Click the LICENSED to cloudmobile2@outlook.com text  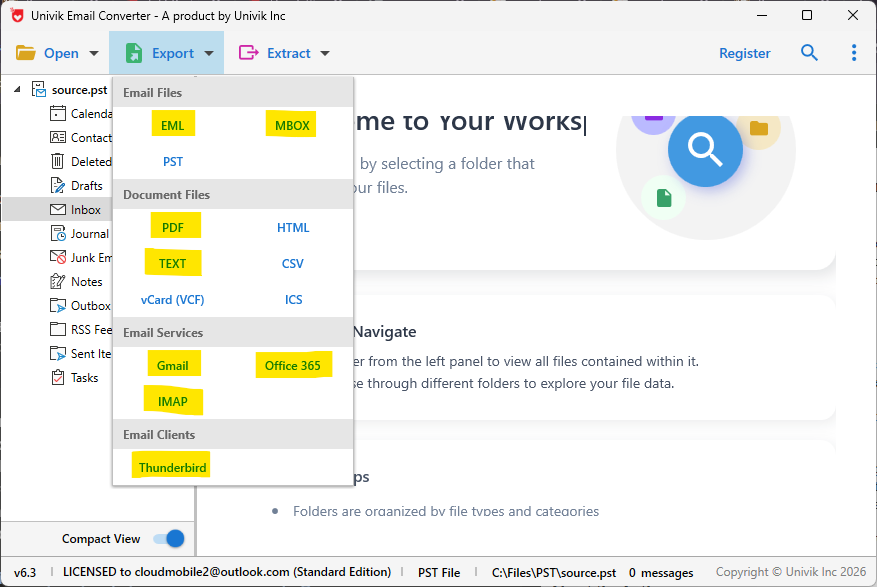[227, 572]
